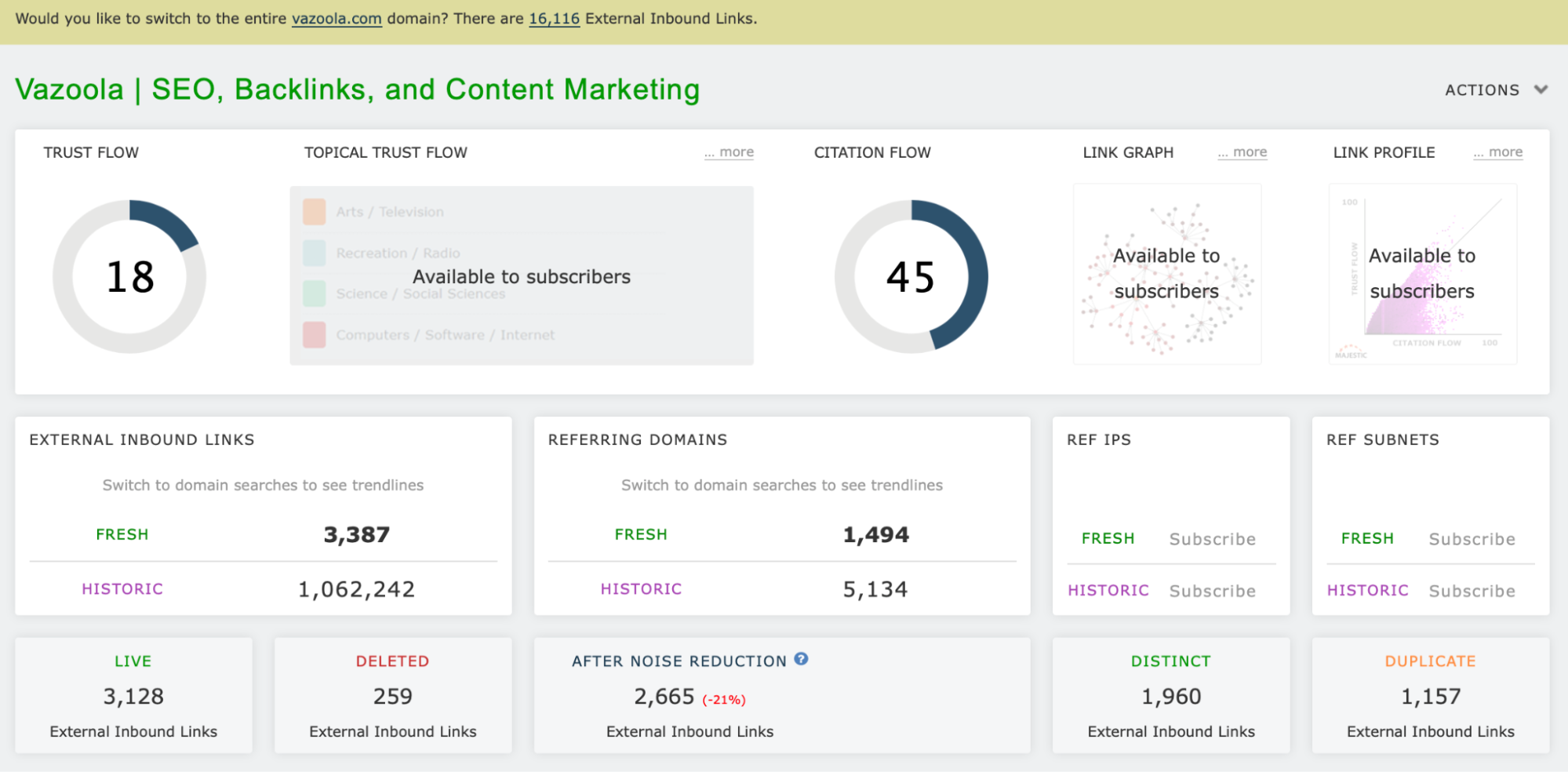Select the External Inbound Links FRESH label

click(122, 534)
